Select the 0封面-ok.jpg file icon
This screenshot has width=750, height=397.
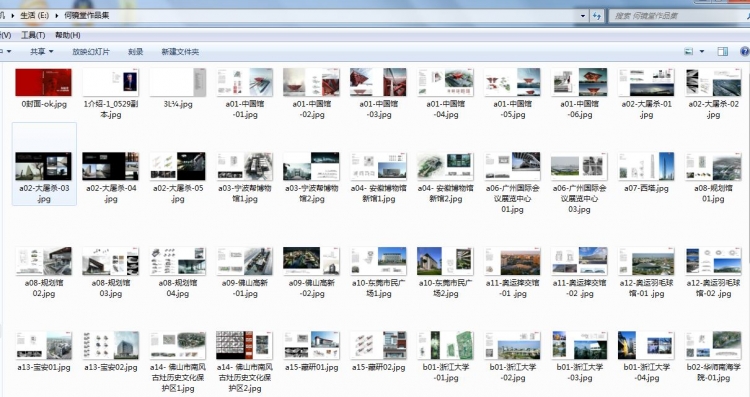pyautogui.click(x=43, y=82)
